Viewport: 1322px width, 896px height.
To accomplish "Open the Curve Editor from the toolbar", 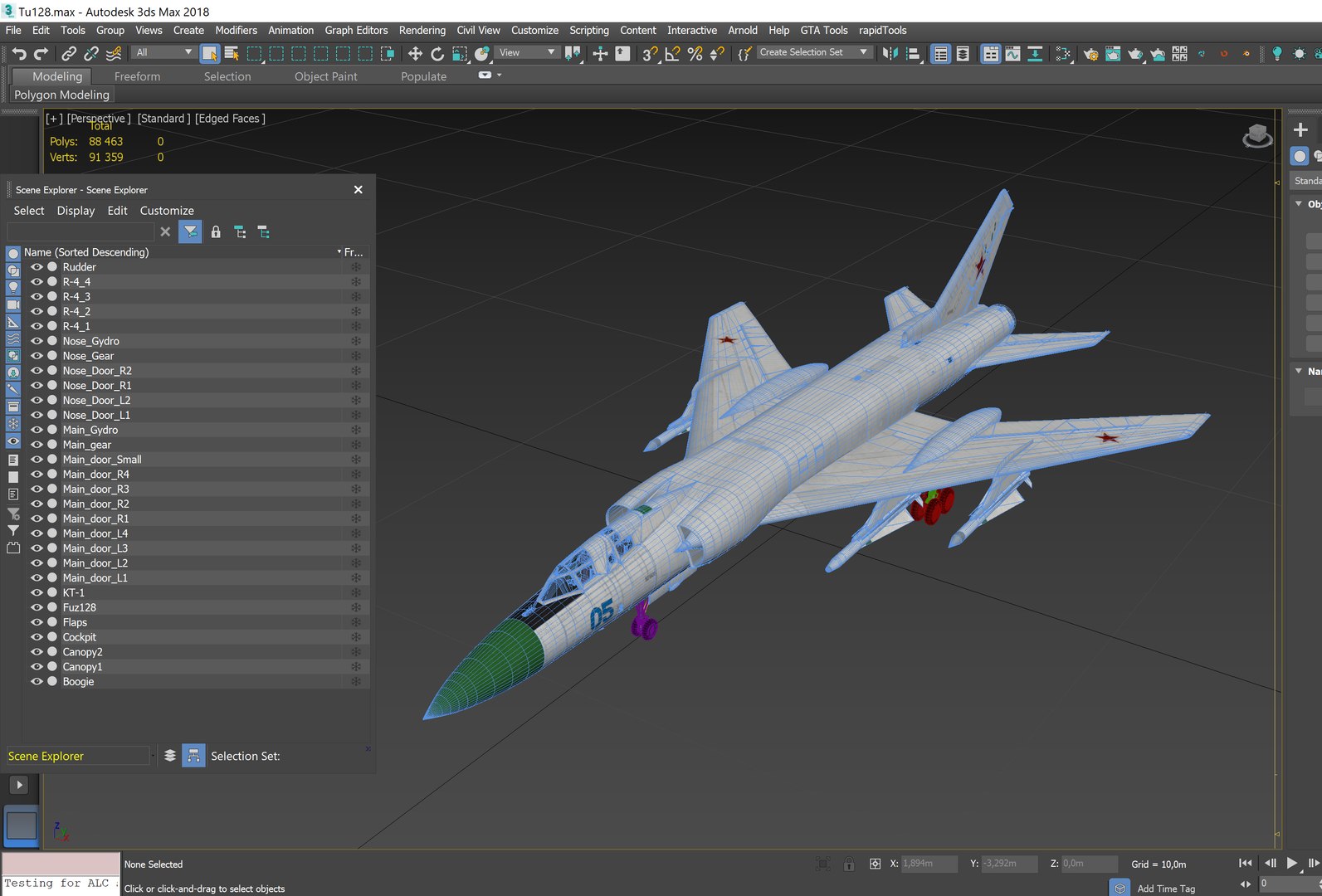I will (1012, 53).
